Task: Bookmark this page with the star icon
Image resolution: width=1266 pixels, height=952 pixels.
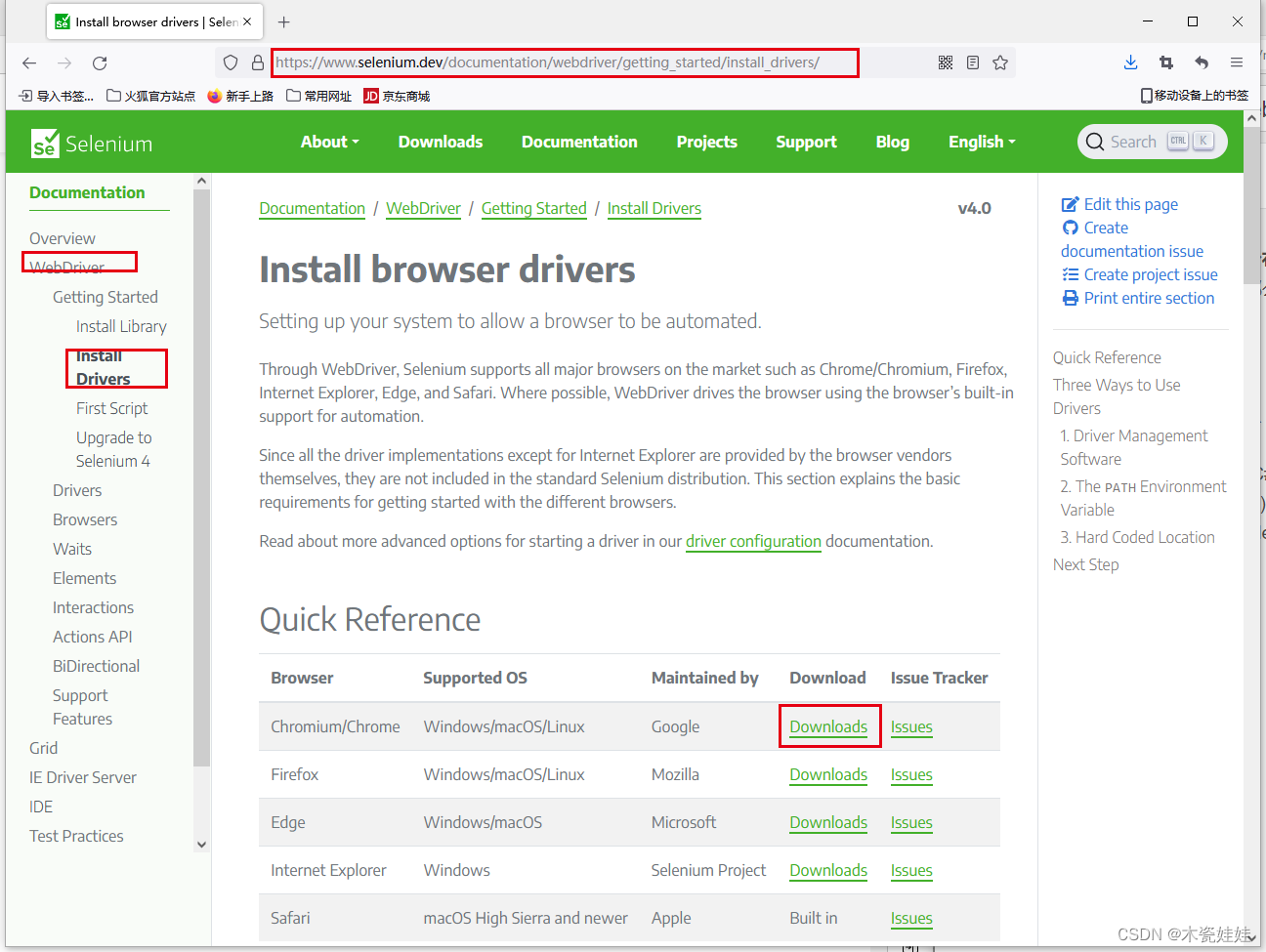Action: tap(1000, 62)
